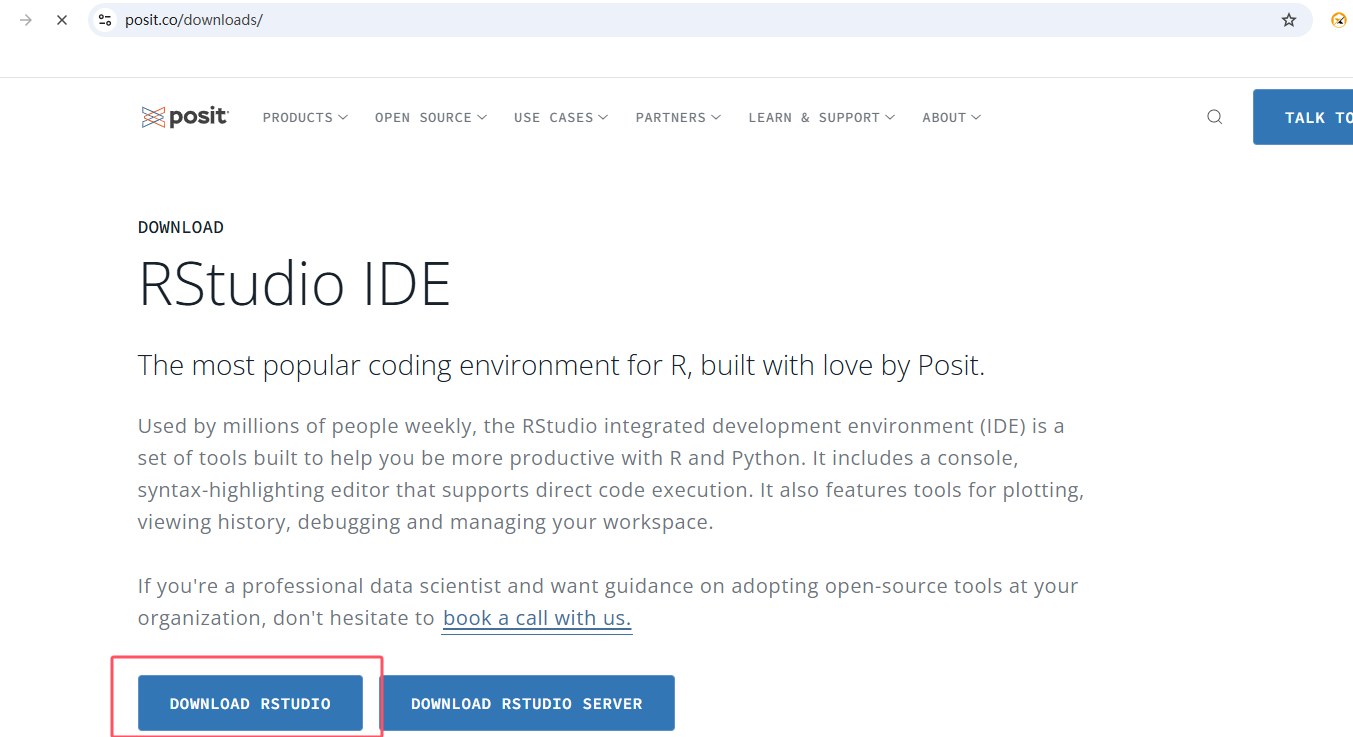Click the Download RStudio button

[x=250, y=703]
